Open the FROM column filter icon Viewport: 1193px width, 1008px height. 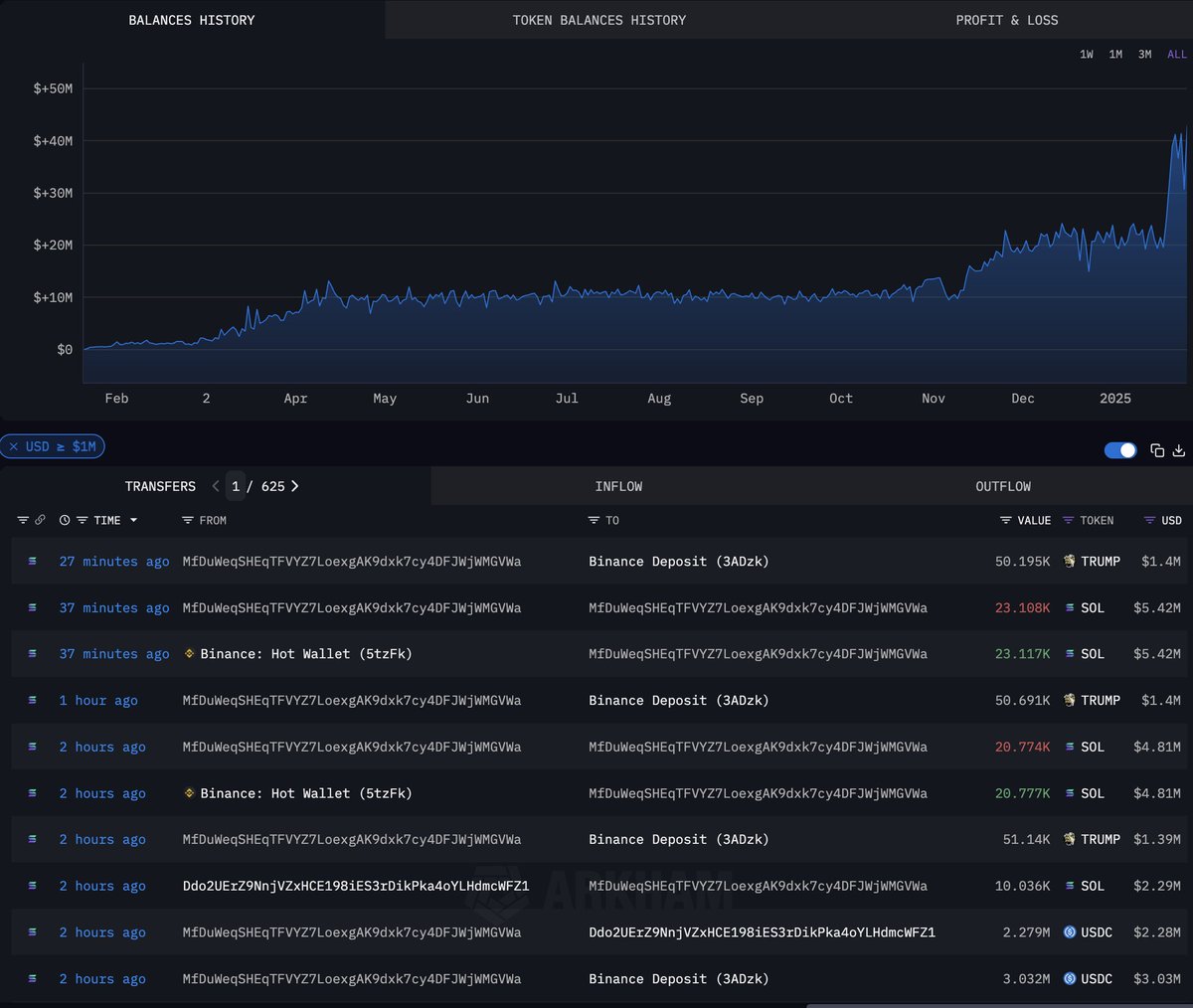(x=188, y=520)
